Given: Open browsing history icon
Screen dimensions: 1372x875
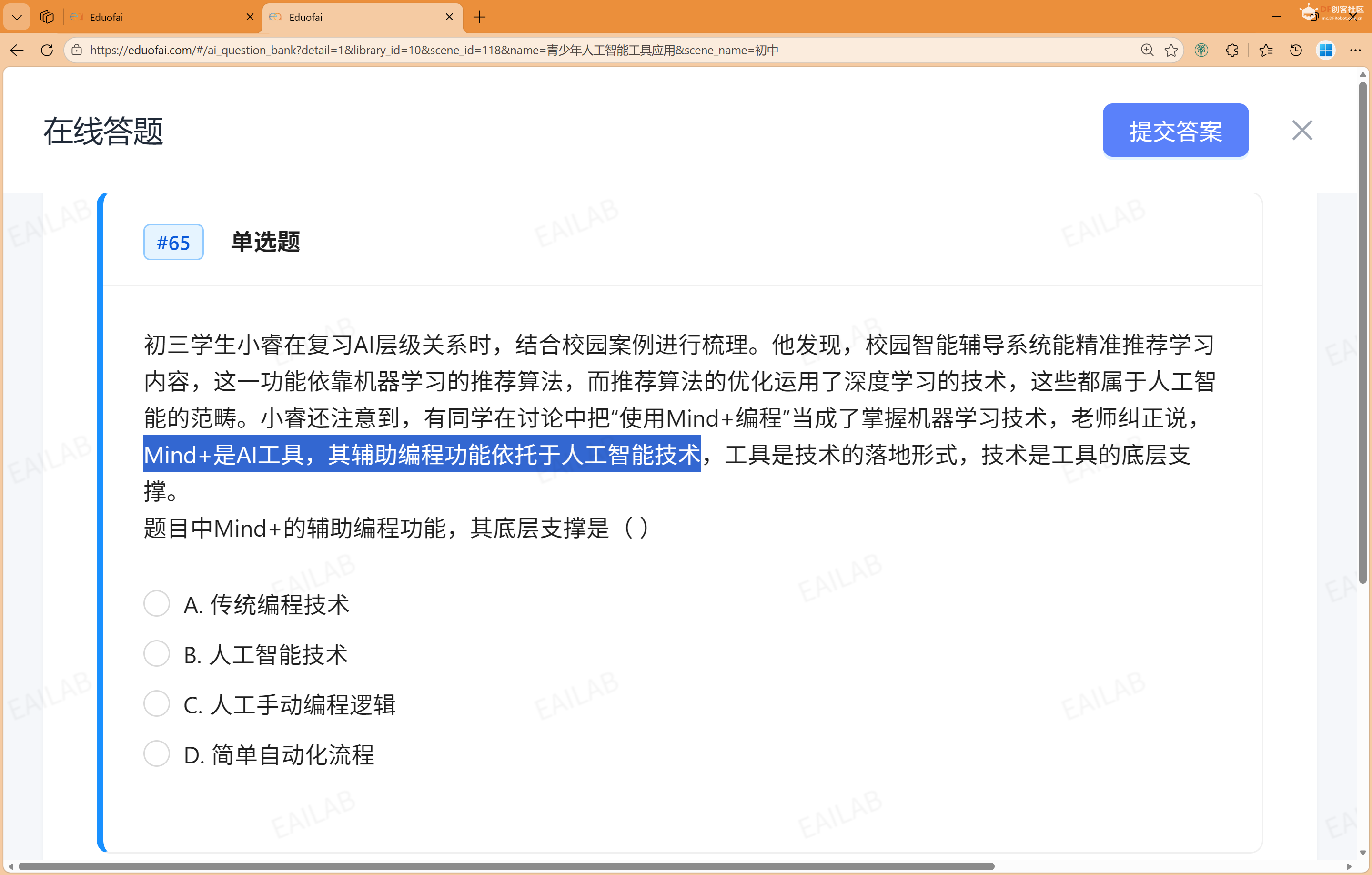Looking at the screenshot, I should coord(1296,50).
